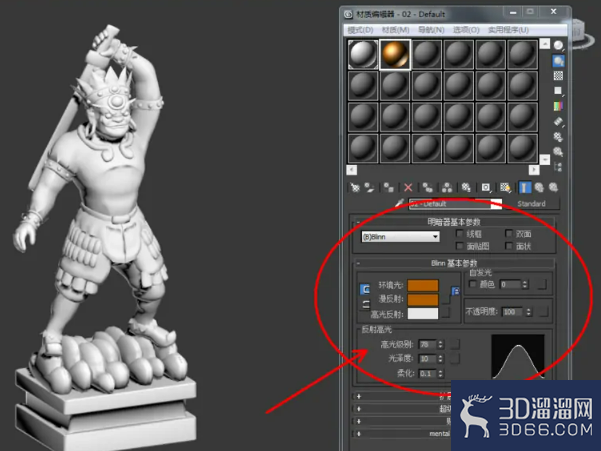The image size is (601, 451).
Task: Click Go Forward to Sibling icon
Action: coord(553,187)
